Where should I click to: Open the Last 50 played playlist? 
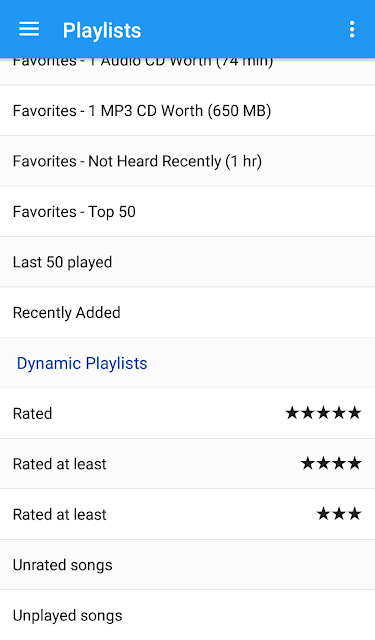click(187, 262)
